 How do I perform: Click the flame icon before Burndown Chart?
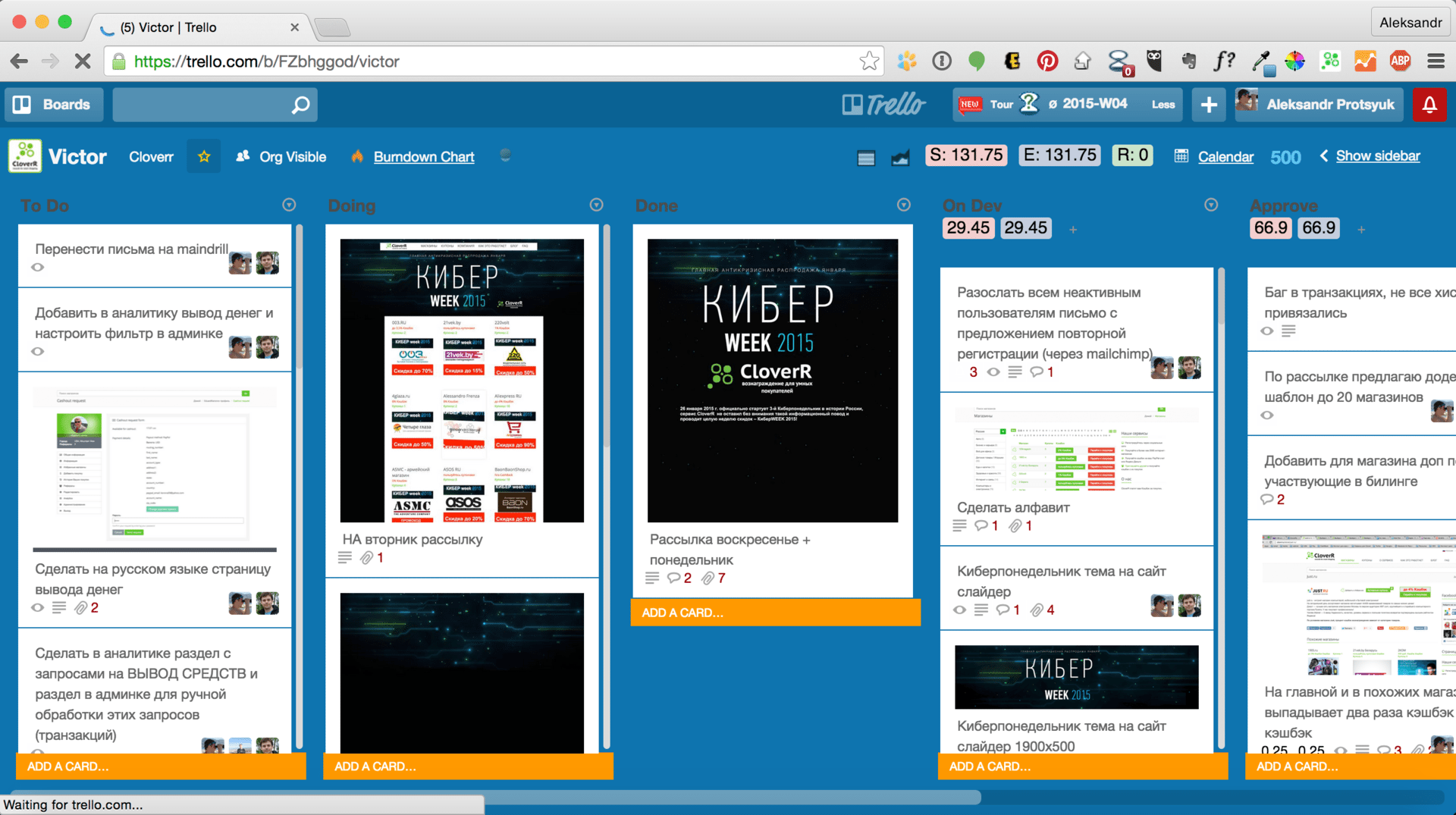[x=357, y=156]
